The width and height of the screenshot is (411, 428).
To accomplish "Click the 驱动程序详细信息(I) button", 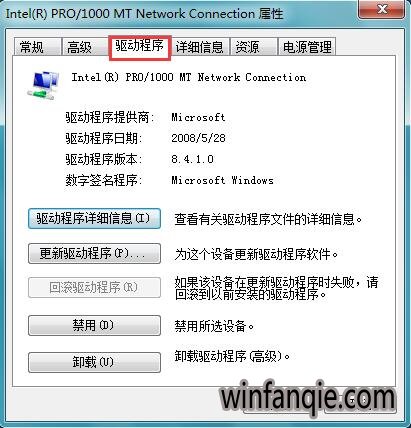I will pos(94,219).
